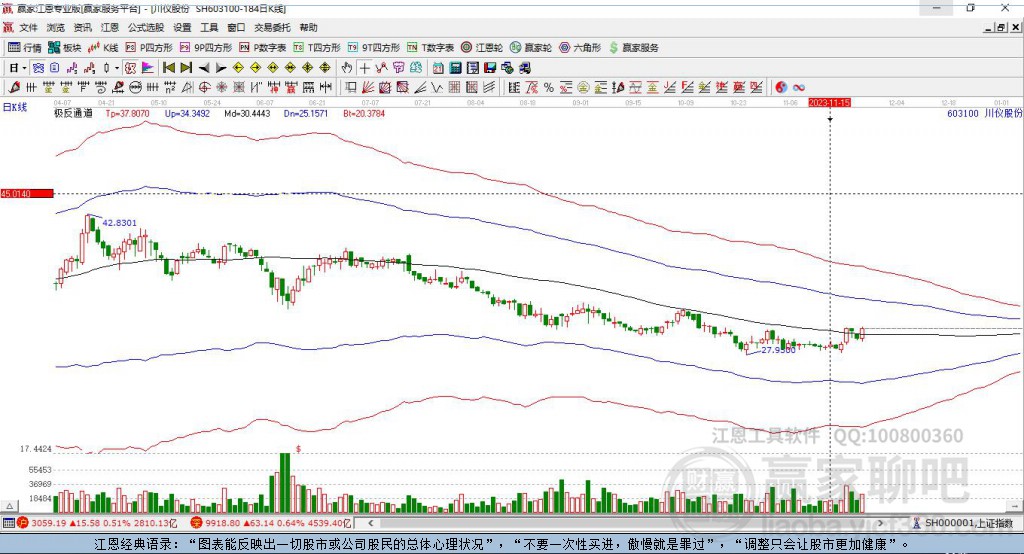
Task: Toggle the 权 price-adjustment icon
Action: click(131, 68)
